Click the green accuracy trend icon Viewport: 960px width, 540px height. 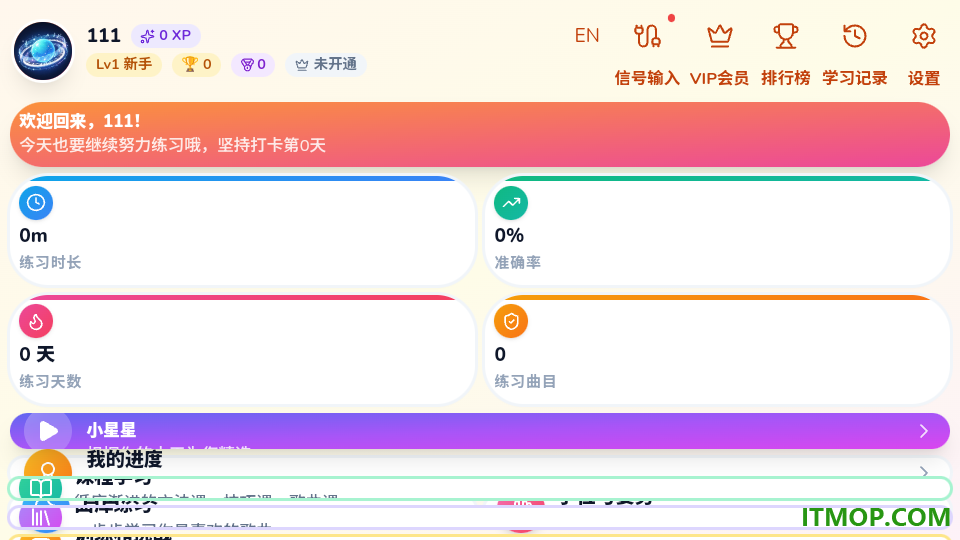[x=511, y=203]
